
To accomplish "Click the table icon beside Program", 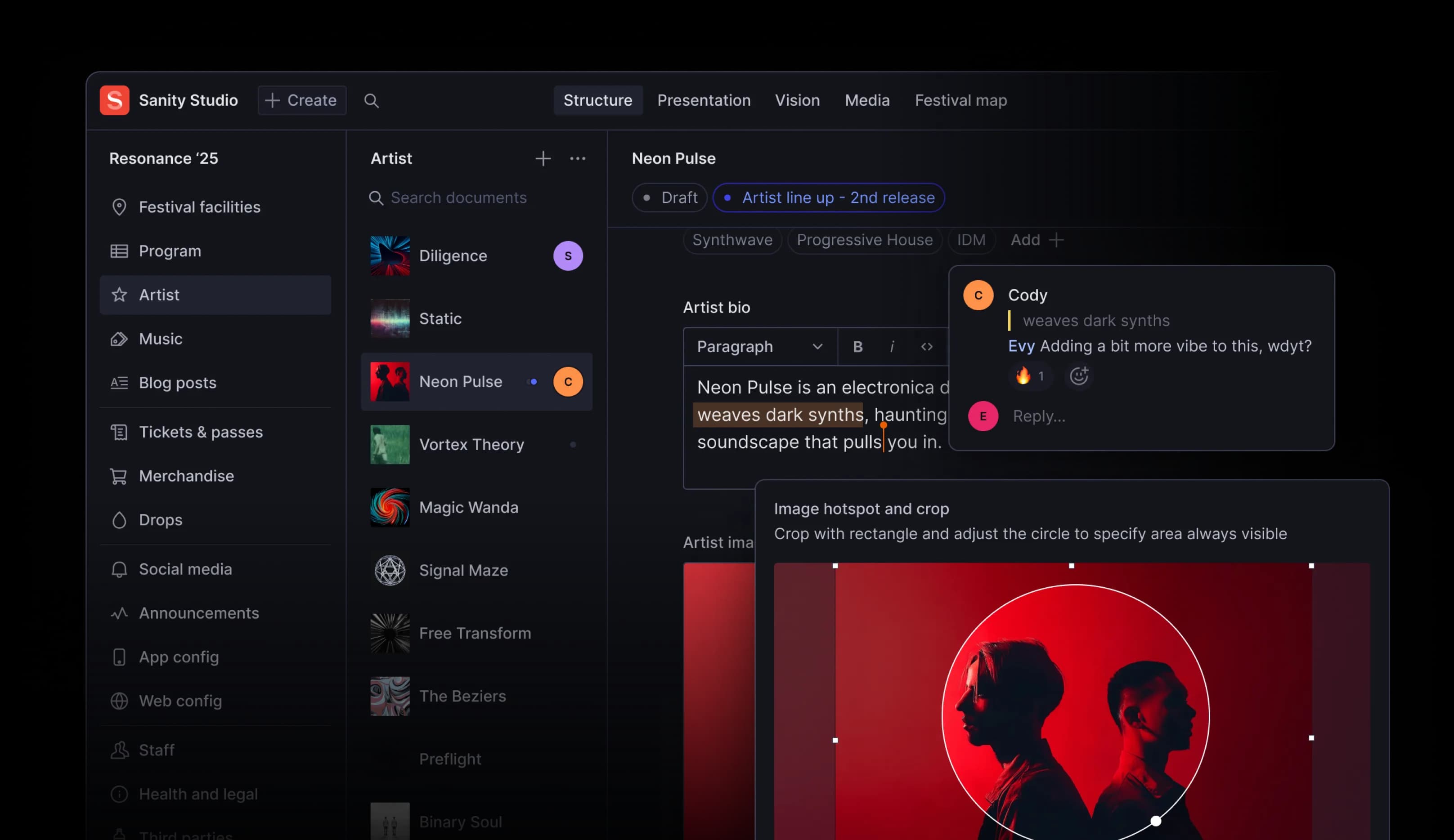I will pos(119,251).
